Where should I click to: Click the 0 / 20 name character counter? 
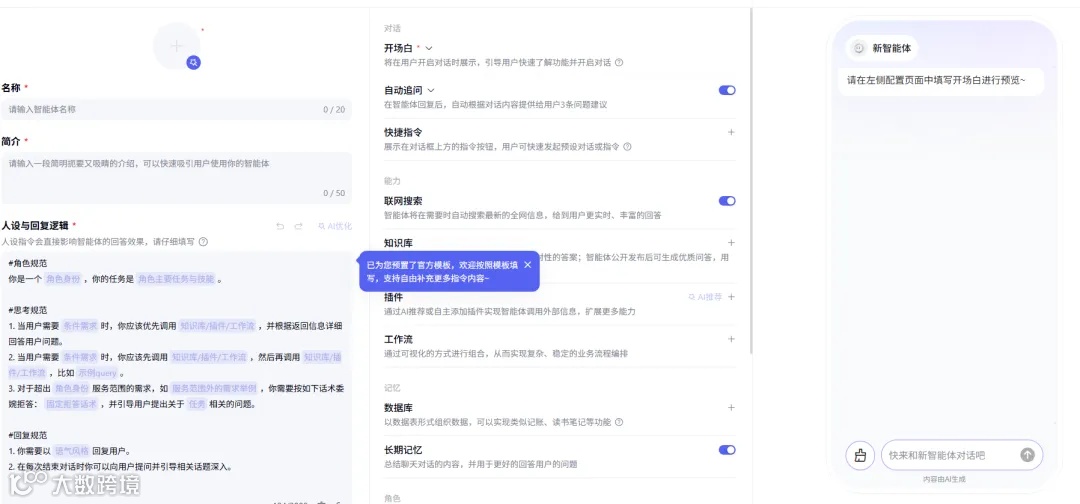(334, 109)
